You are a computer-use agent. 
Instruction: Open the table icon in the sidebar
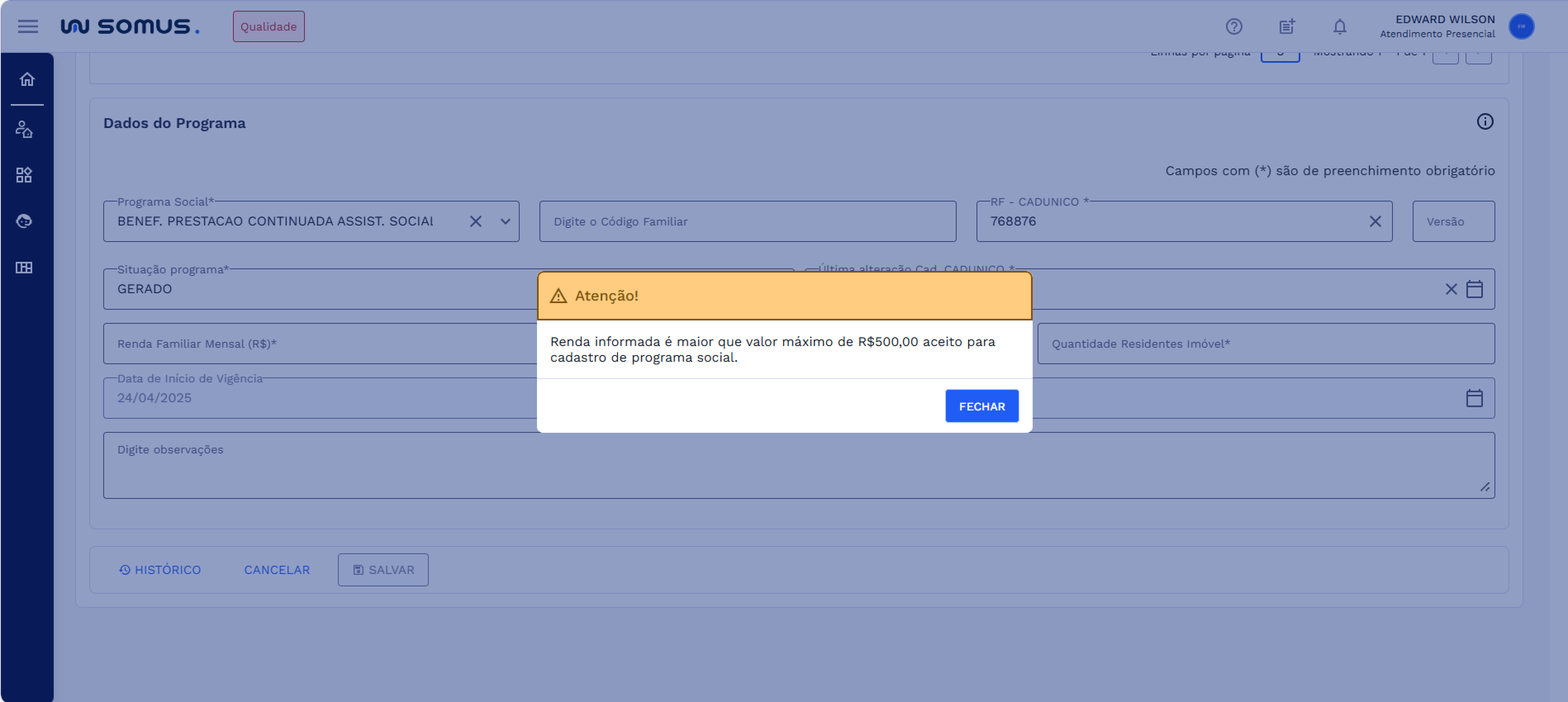pyautogui.click(x=24, y=268)
